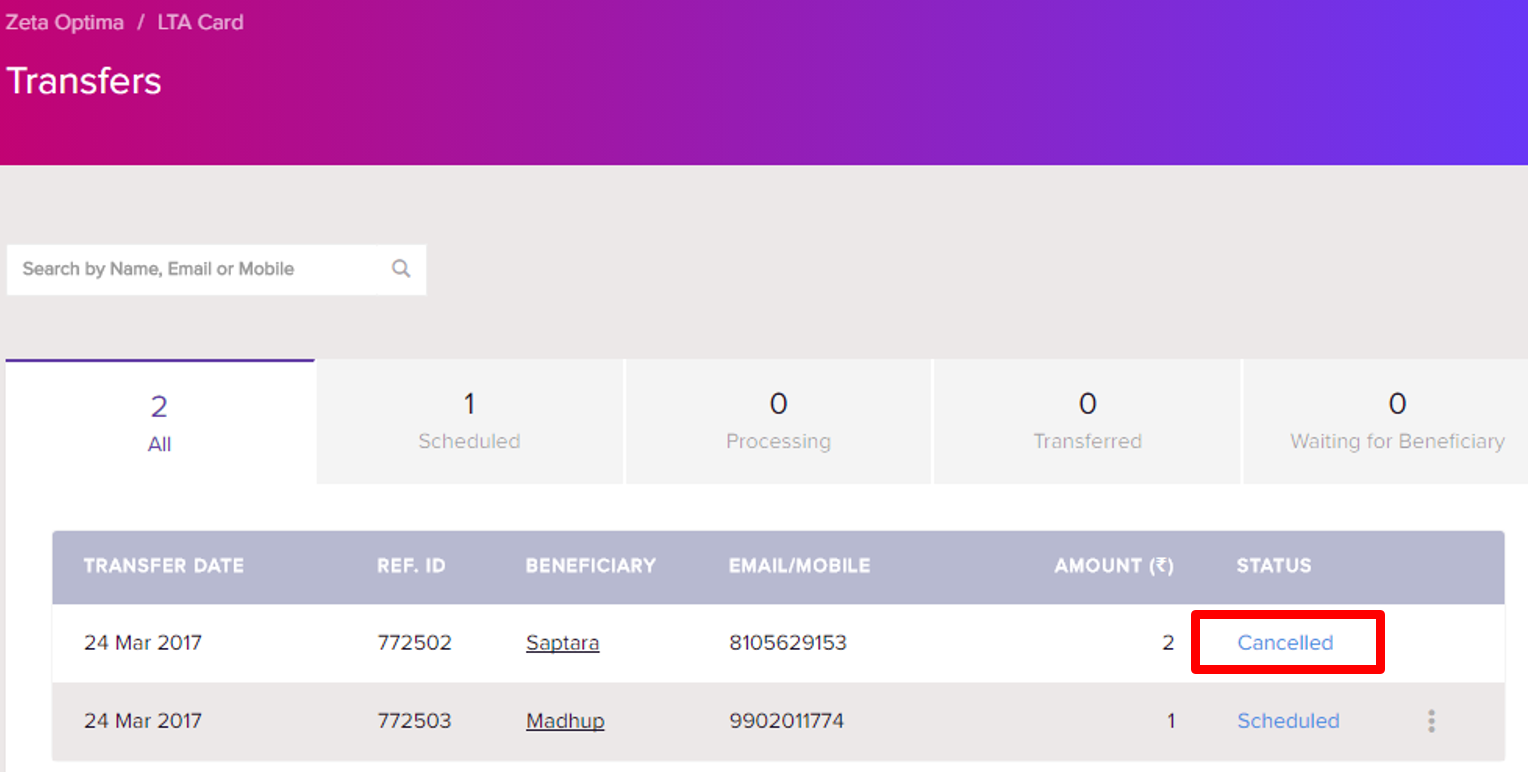The width and height of the screenshot is (1528, 772).
Task: Click the transfer date in Saptara row
Action: click(x=143, y=643)
